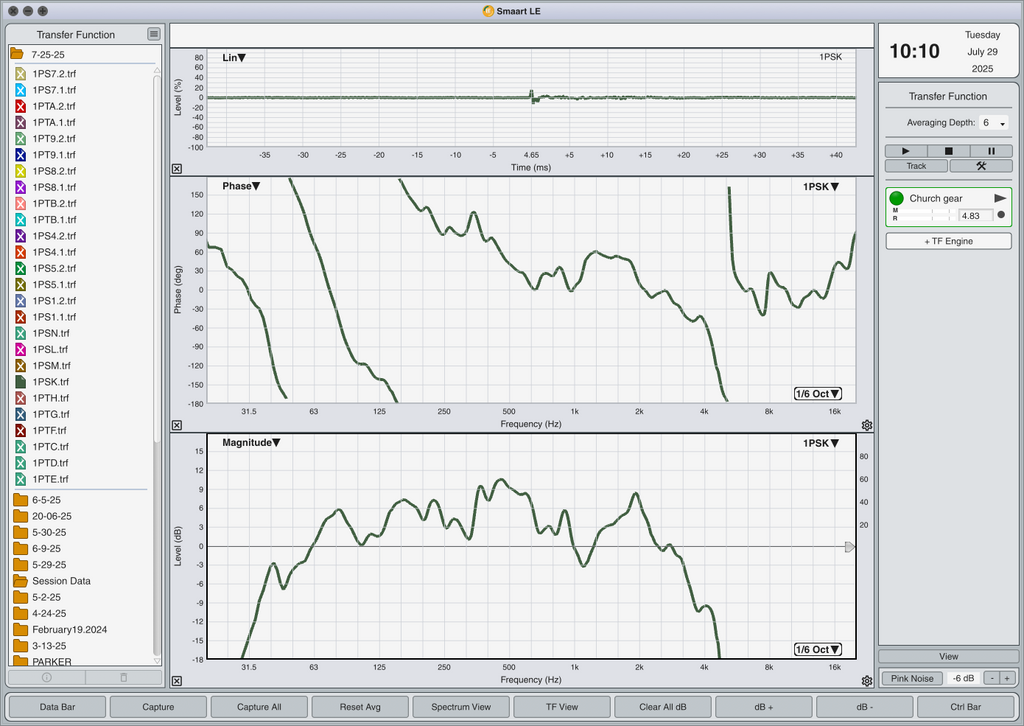Screen dimensions: 1024x726
Task: Click the dB - button
Action: pos(865,706)
